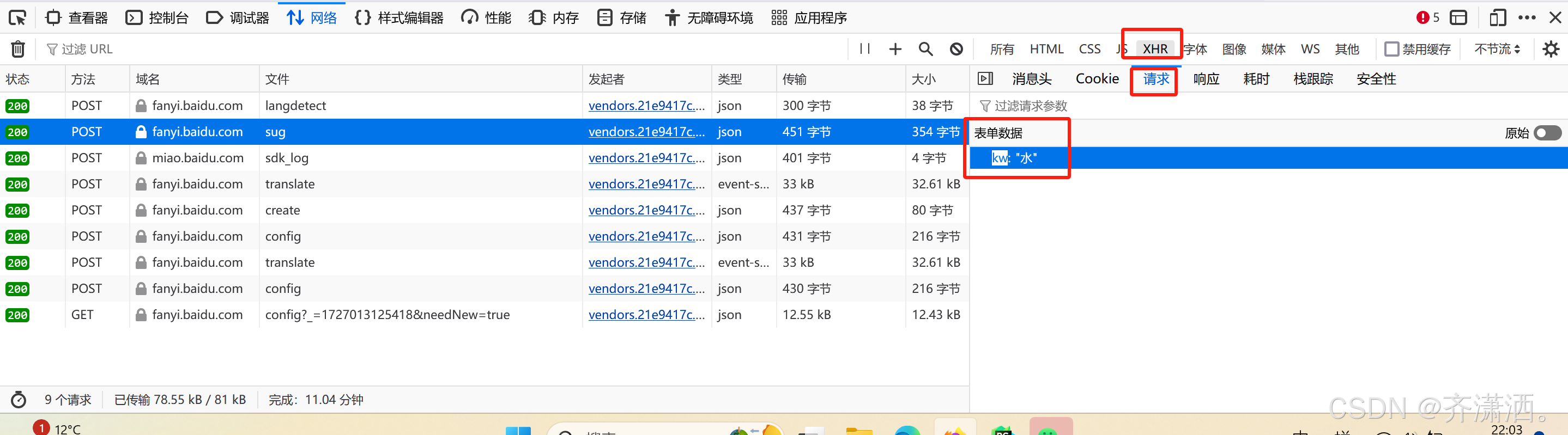
Task: Click the plus new request icon
Action: (x=895, y=48)
